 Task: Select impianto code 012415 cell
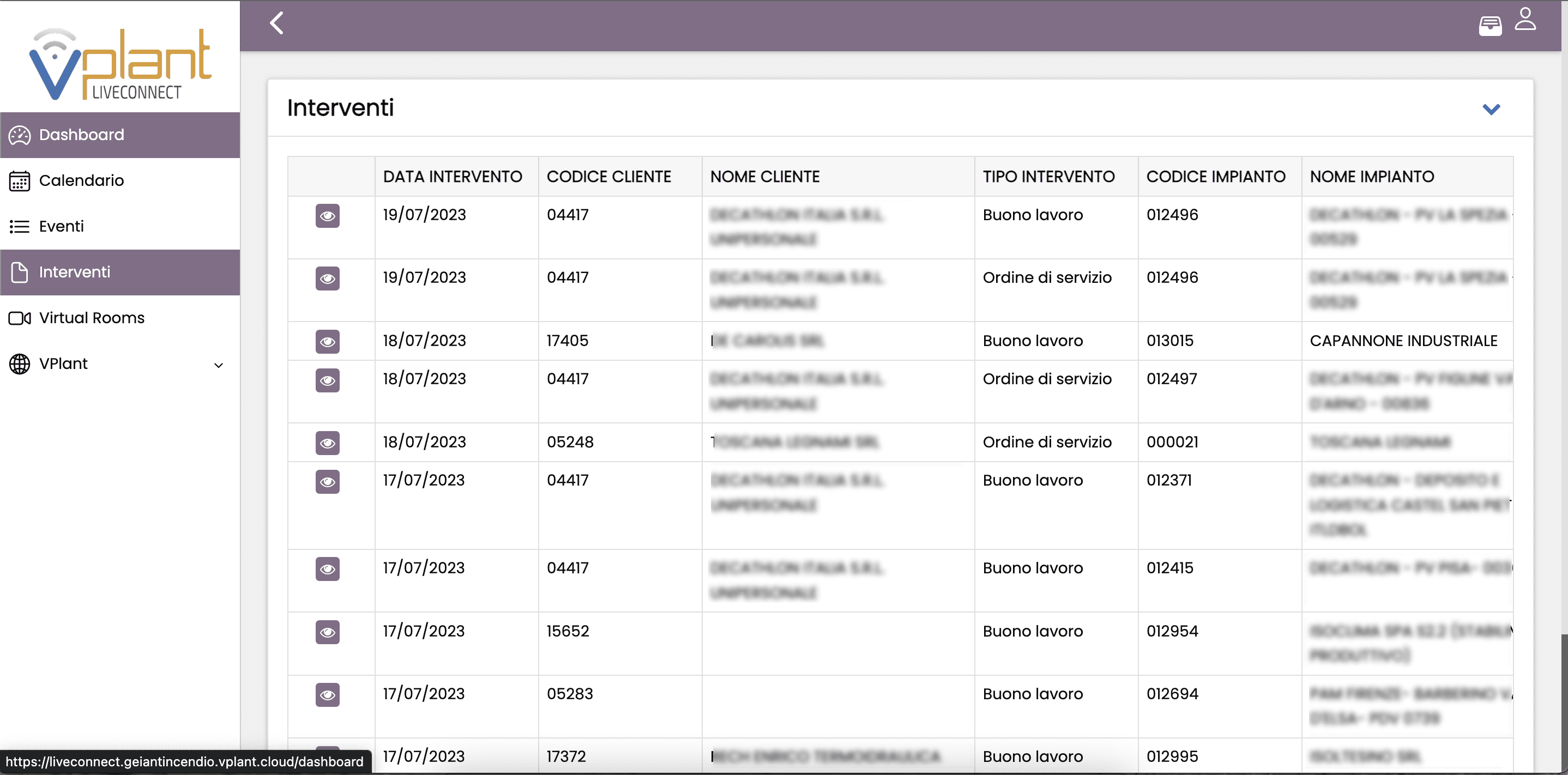click(1220, 581)
